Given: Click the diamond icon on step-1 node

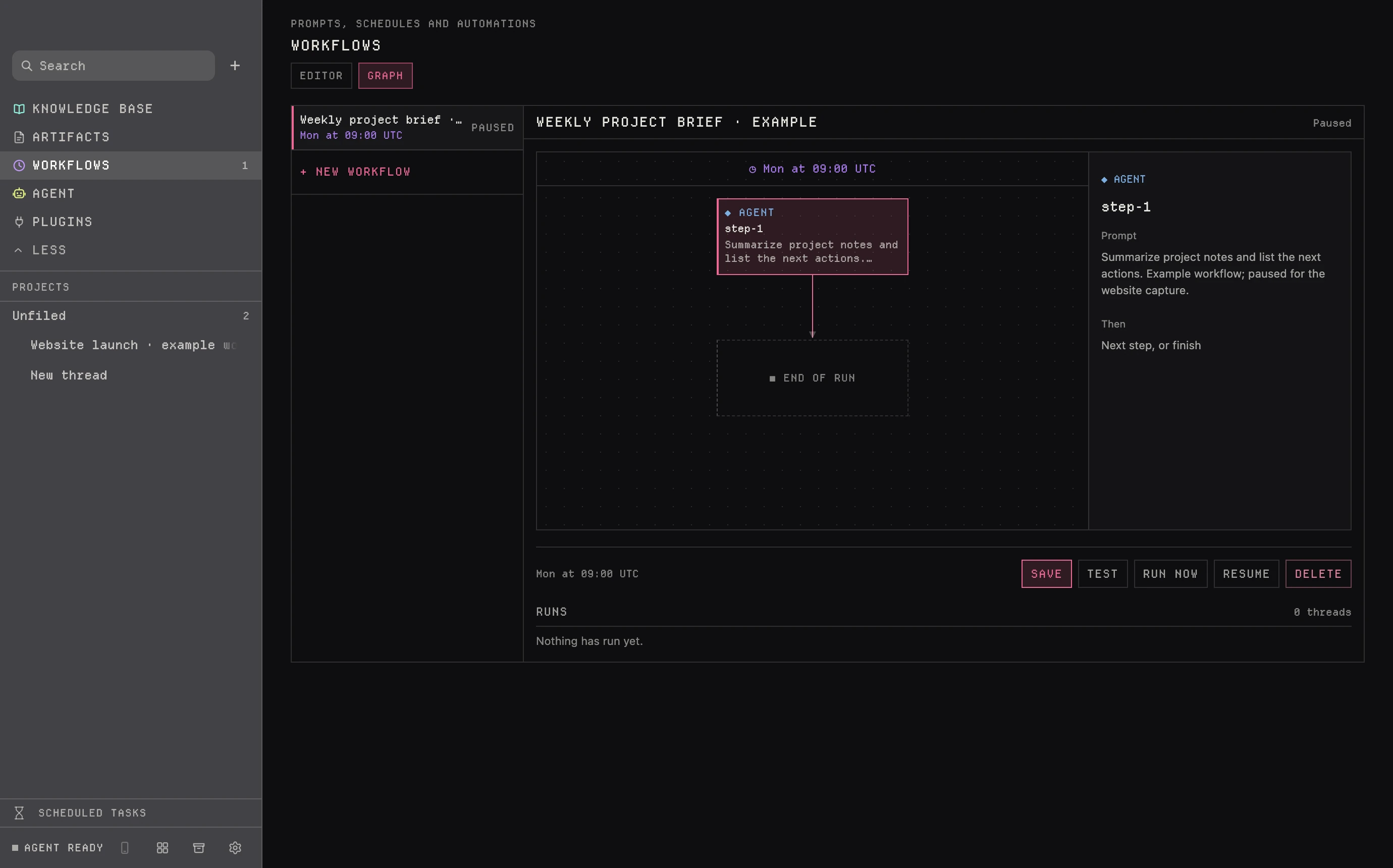Looking at the screenshot, I should 728,213.
